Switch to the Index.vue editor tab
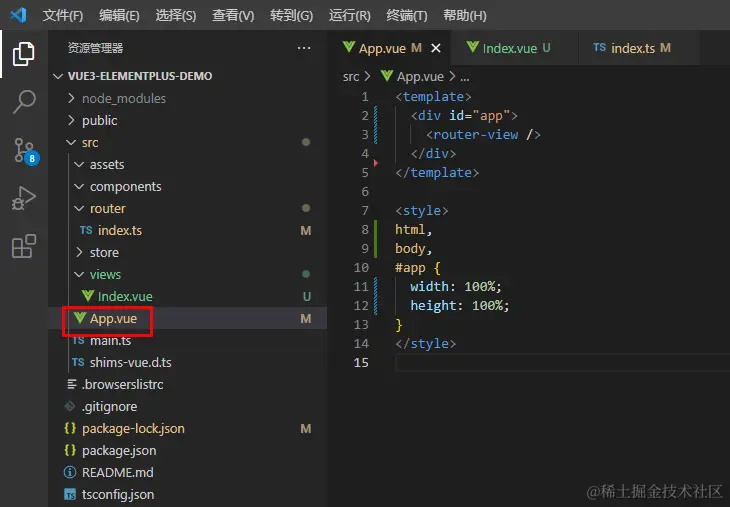 pos(514,48)
